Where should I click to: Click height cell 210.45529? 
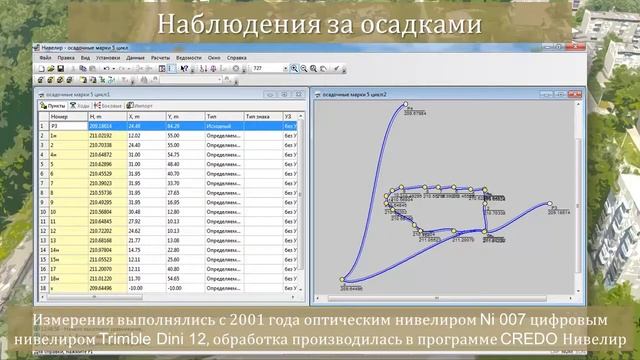(108, 173)
